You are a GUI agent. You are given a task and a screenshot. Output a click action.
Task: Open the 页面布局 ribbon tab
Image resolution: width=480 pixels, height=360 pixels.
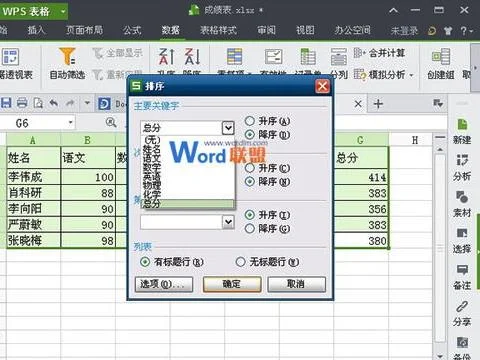pyautogui.click(x=84, y=30)
